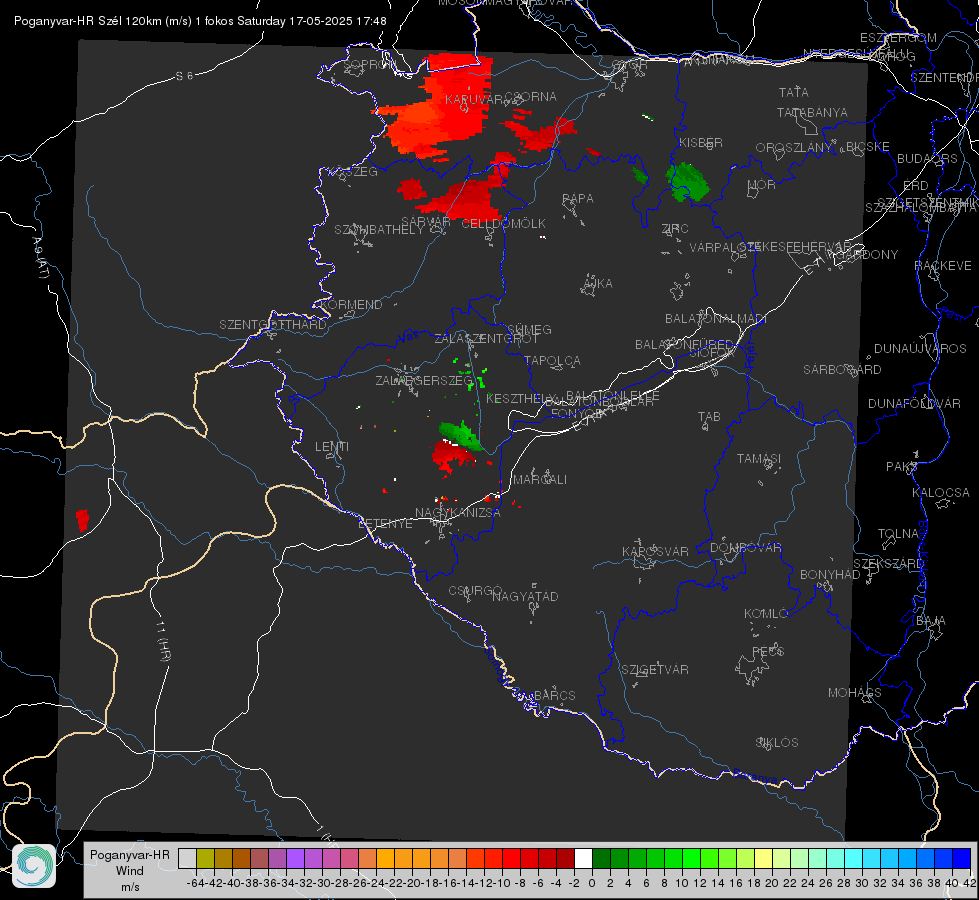
Task: Click the PAKS city label
Action: click(902, 467)
